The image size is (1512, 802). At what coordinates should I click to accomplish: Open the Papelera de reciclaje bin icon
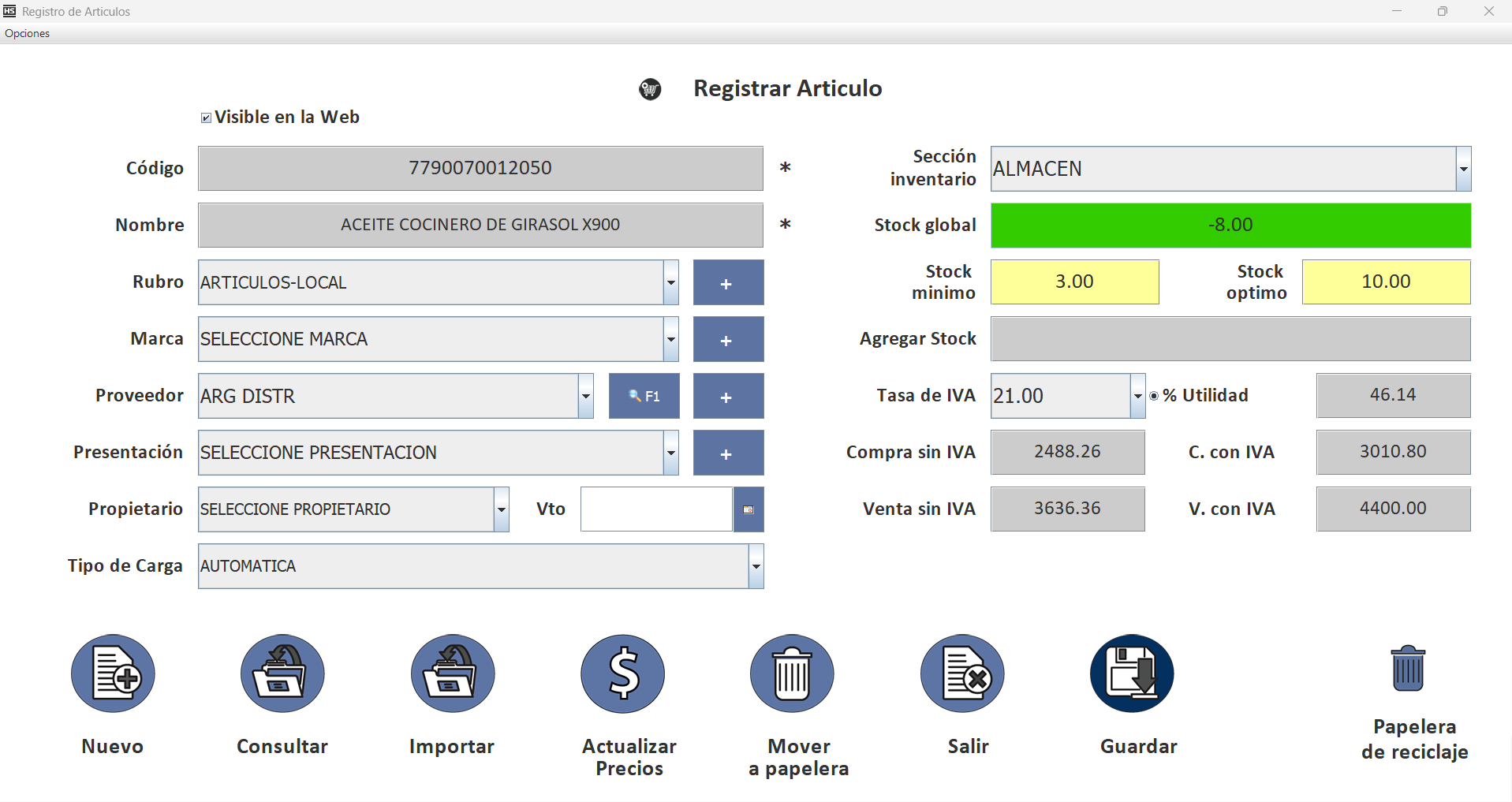click(1408, 669)
